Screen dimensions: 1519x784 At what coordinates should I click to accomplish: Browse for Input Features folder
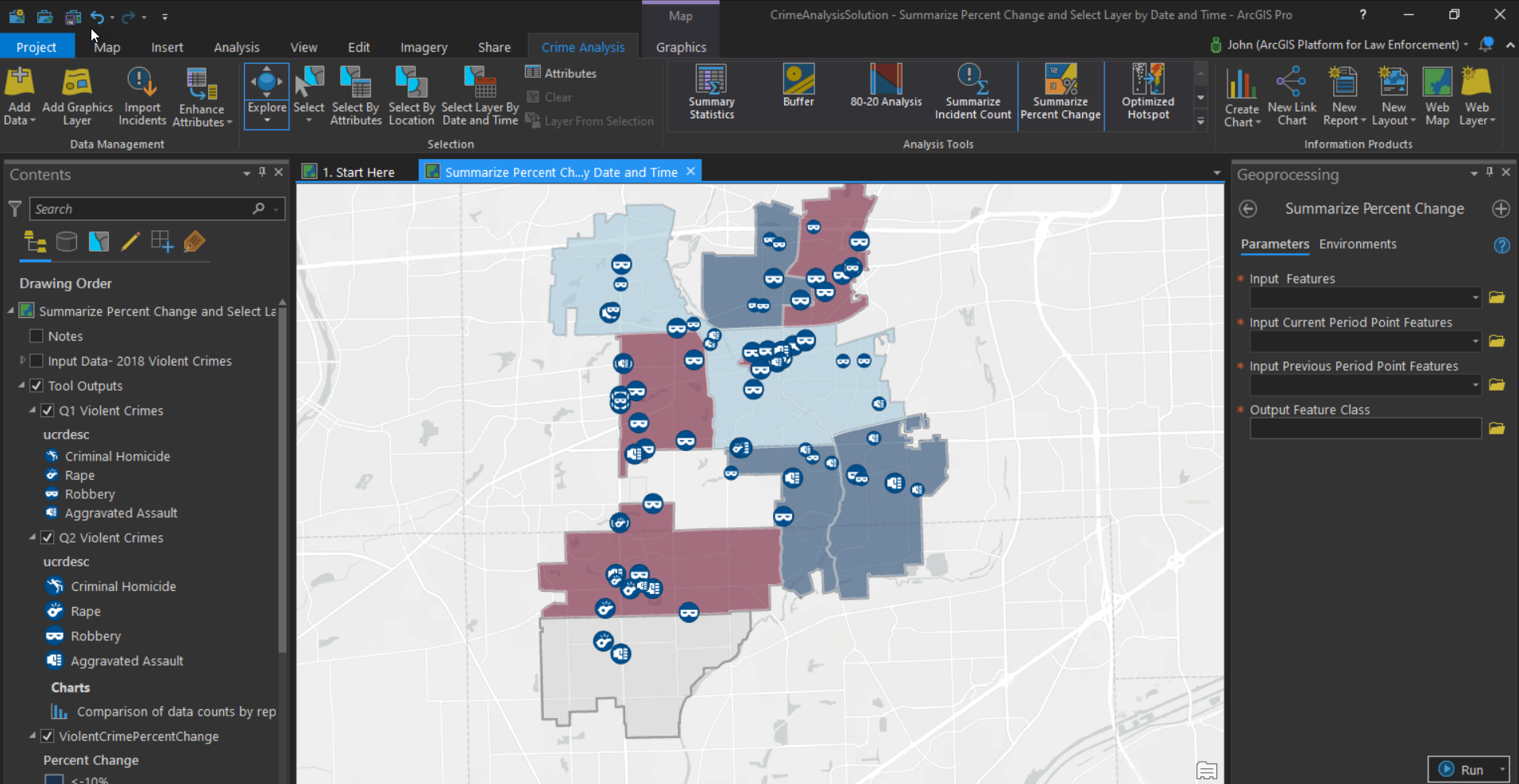click(1497, 298)
